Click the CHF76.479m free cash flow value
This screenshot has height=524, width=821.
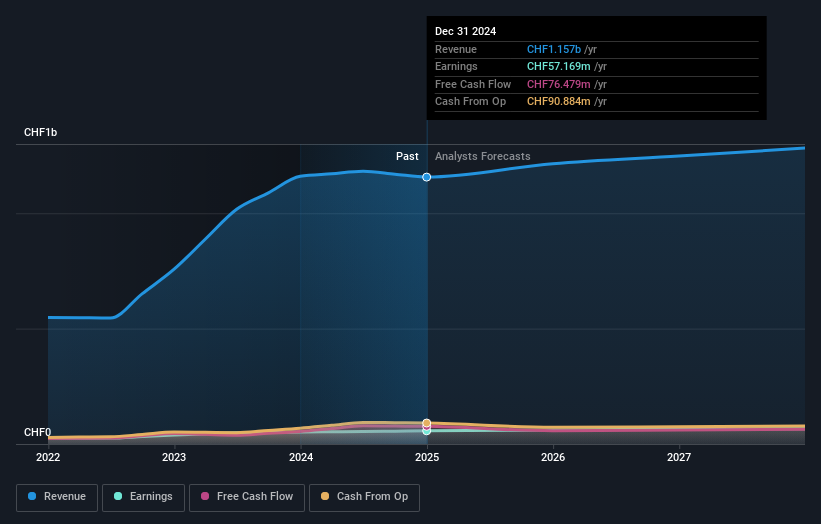[558, 84]
